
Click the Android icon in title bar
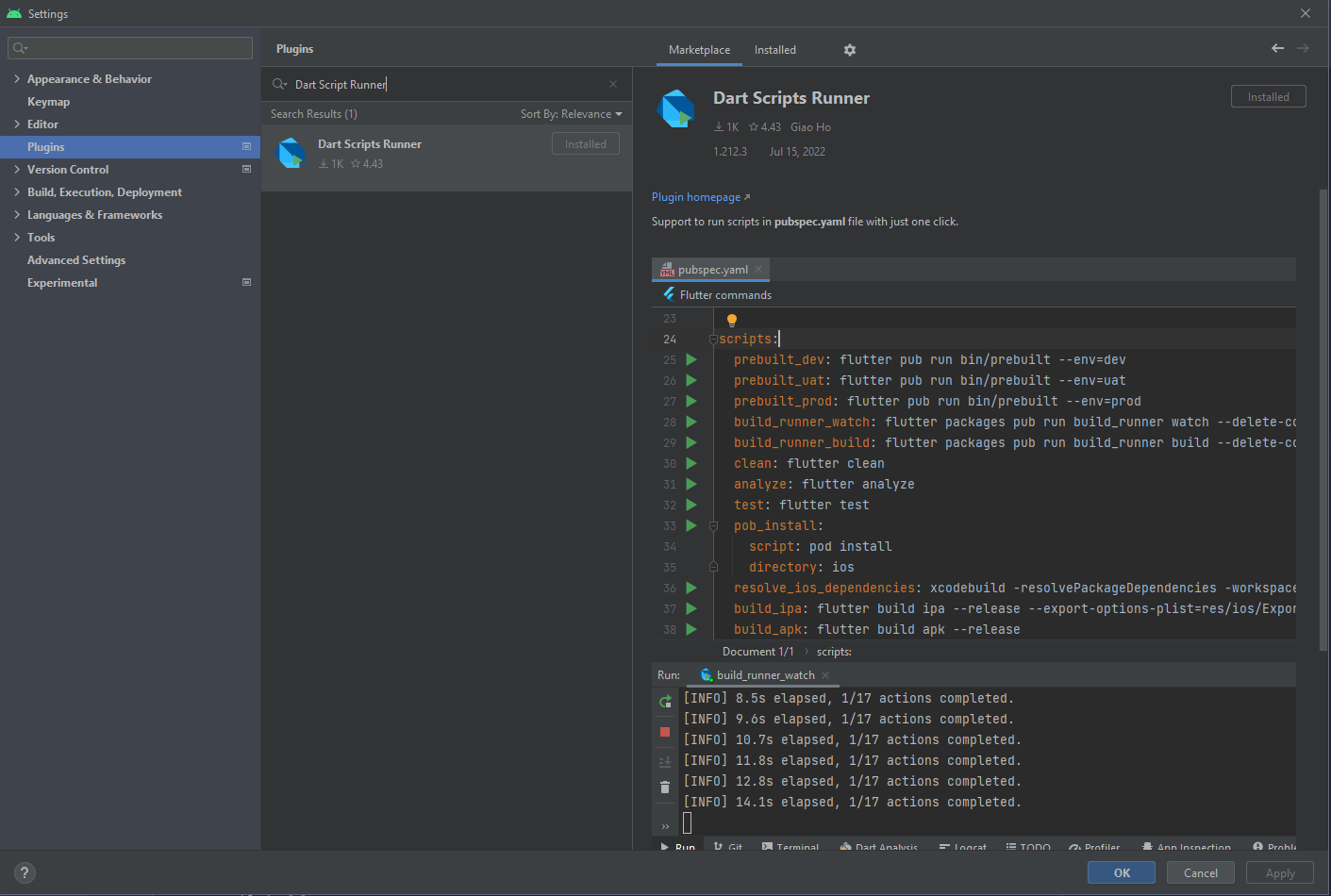pos(14,13)
